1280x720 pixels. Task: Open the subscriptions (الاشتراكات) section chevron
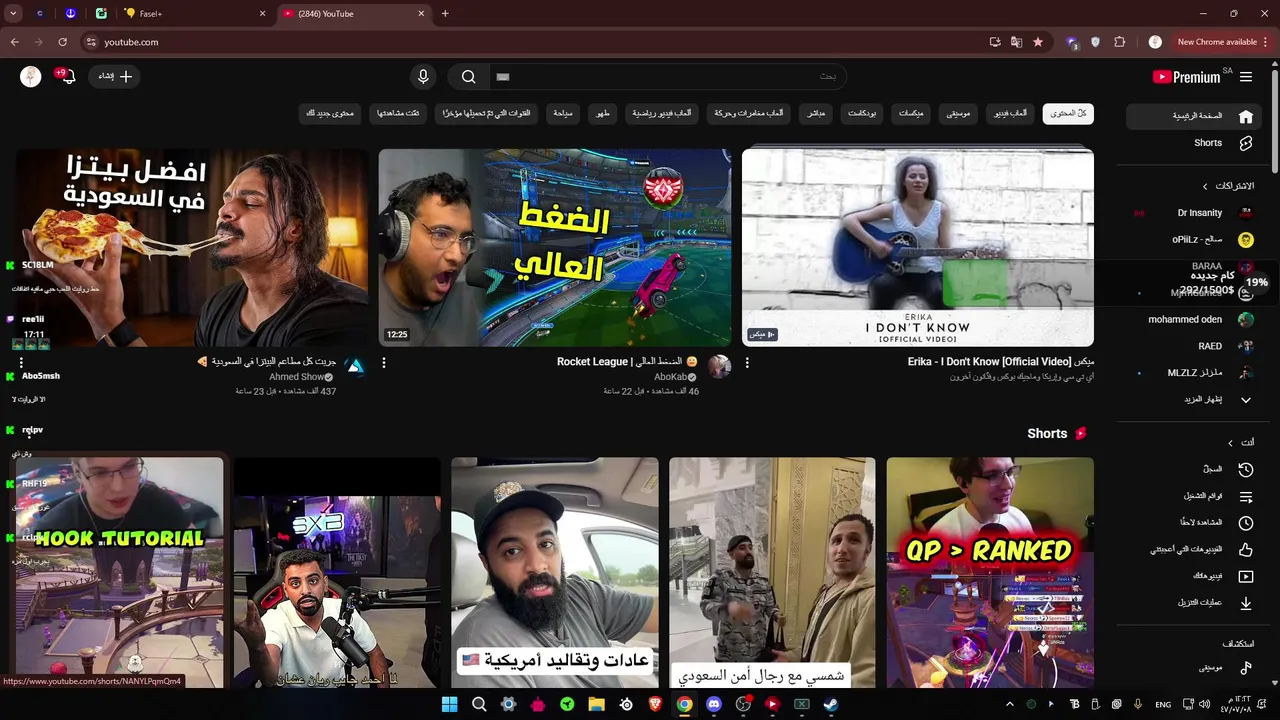click(1205, 186)
